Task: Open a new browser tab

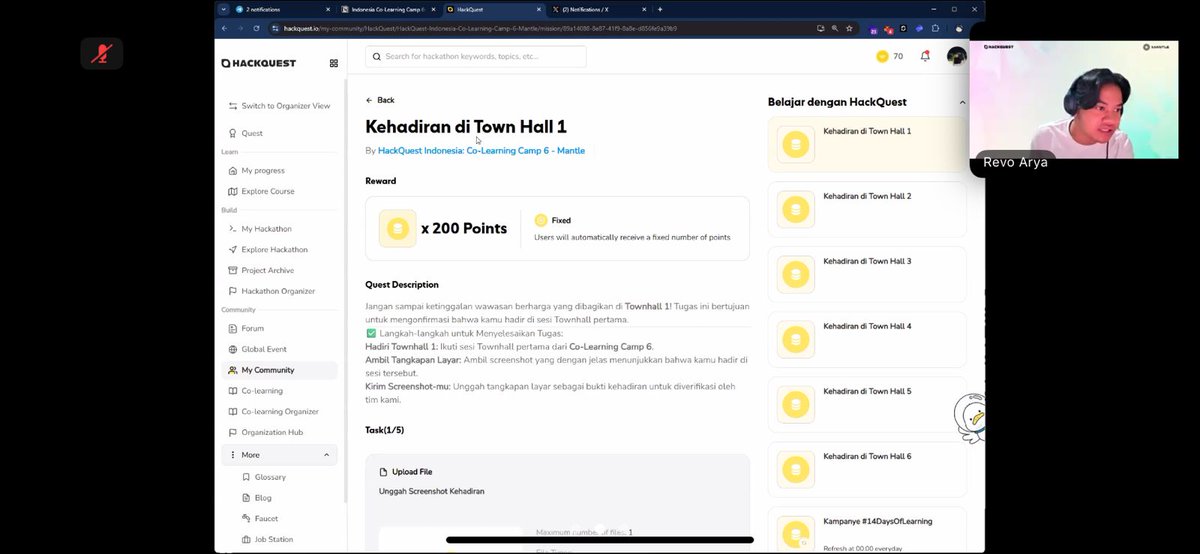Action: click(x=660, y=9)
